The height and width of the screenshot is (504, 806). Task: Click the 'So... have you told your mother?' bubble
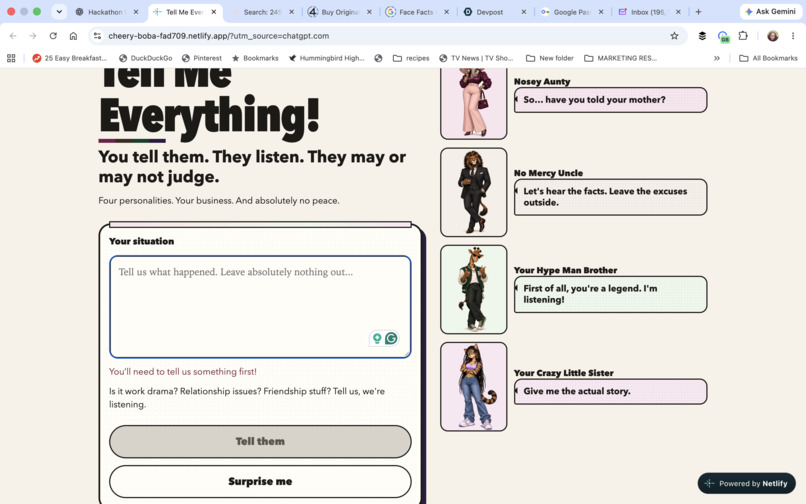pyautogui.click(x=610, y=100)
